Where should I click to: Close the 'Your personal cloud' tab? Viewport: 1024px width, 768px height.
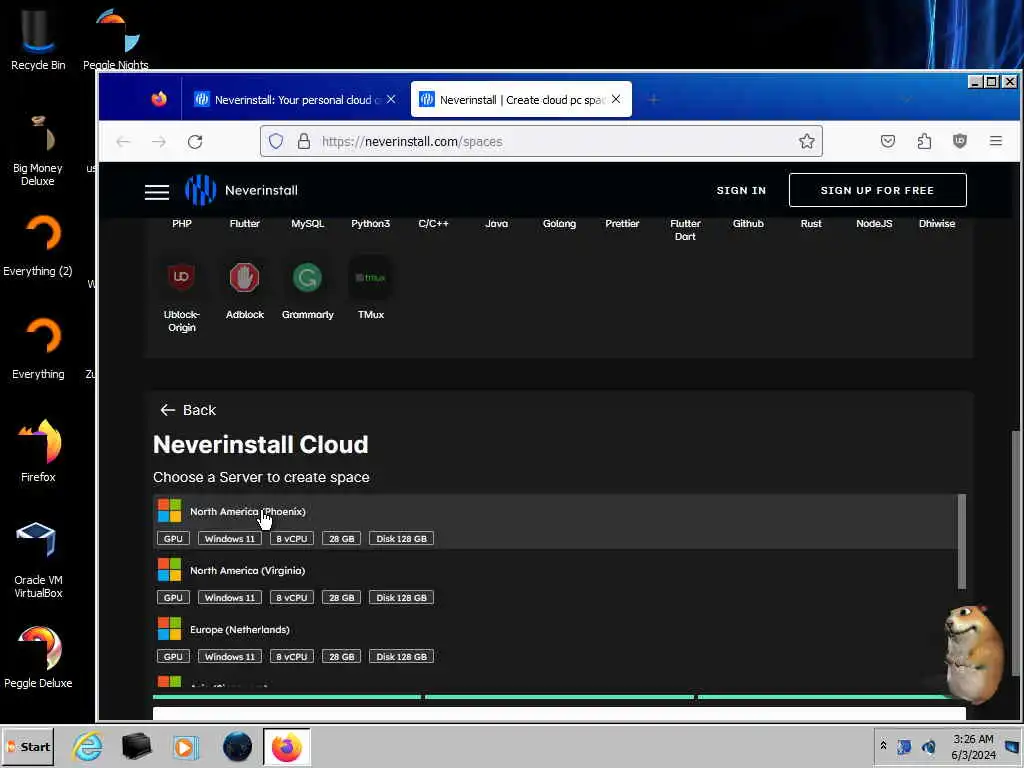click(x=391, y=99)
